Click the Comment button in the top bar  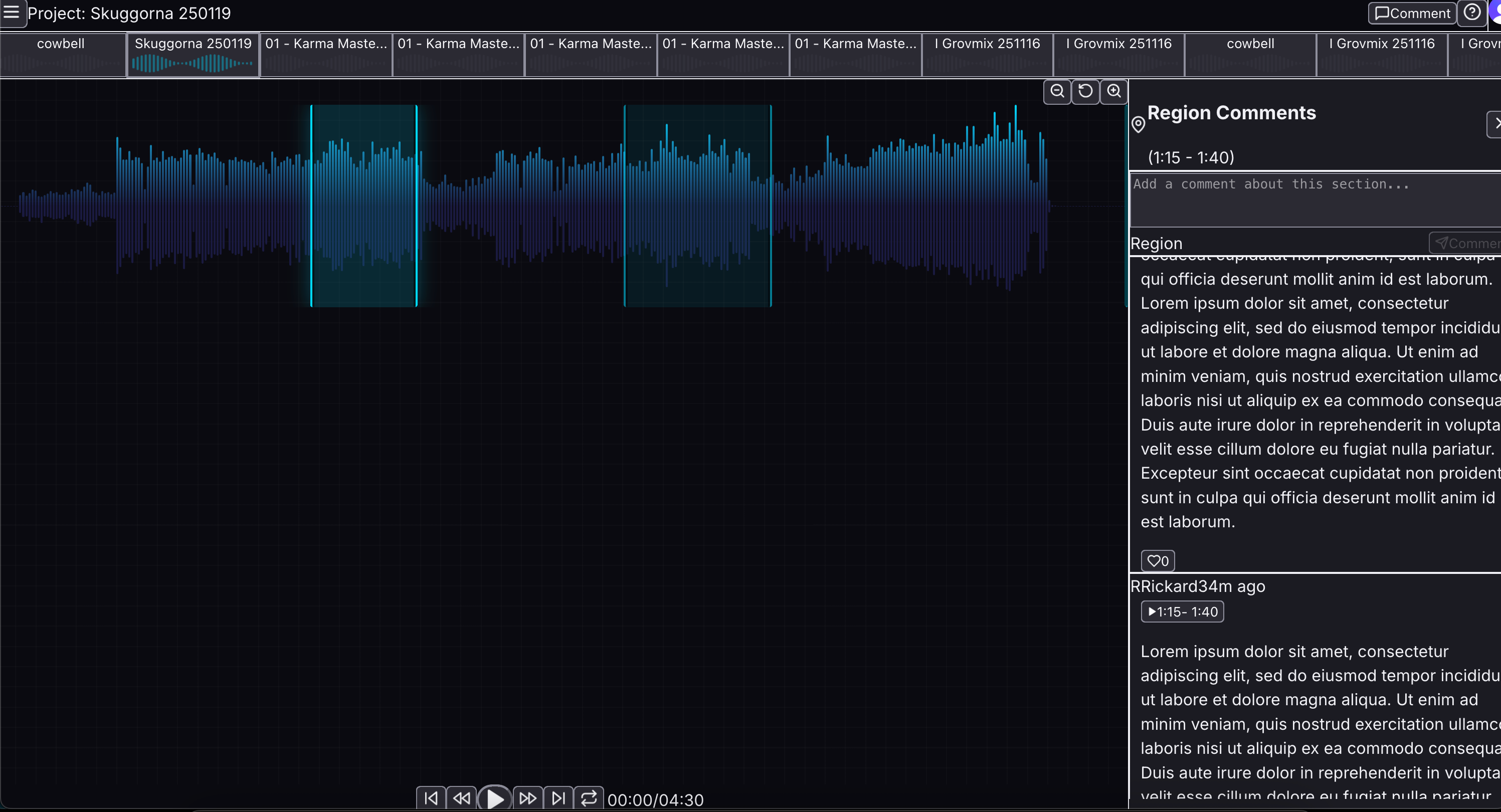click(1412, 13)
